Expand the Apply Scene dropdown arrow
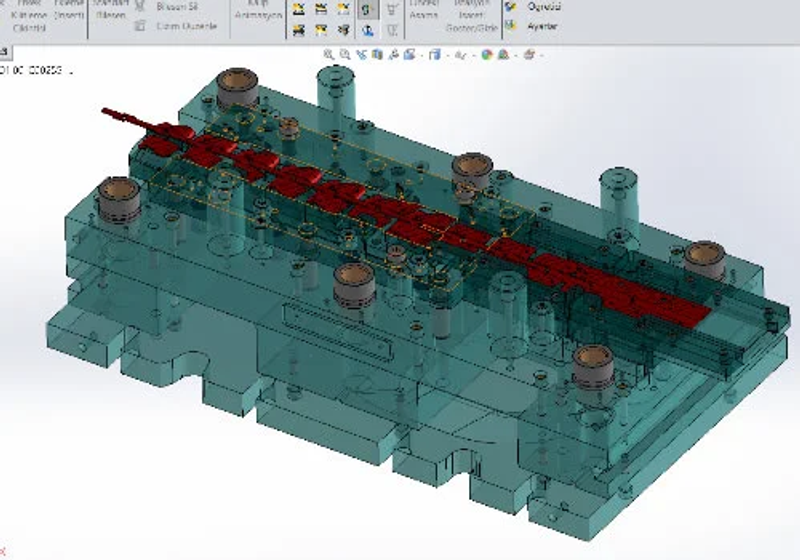The width and height of the screenshot is (800, 560). click(516, 55)
